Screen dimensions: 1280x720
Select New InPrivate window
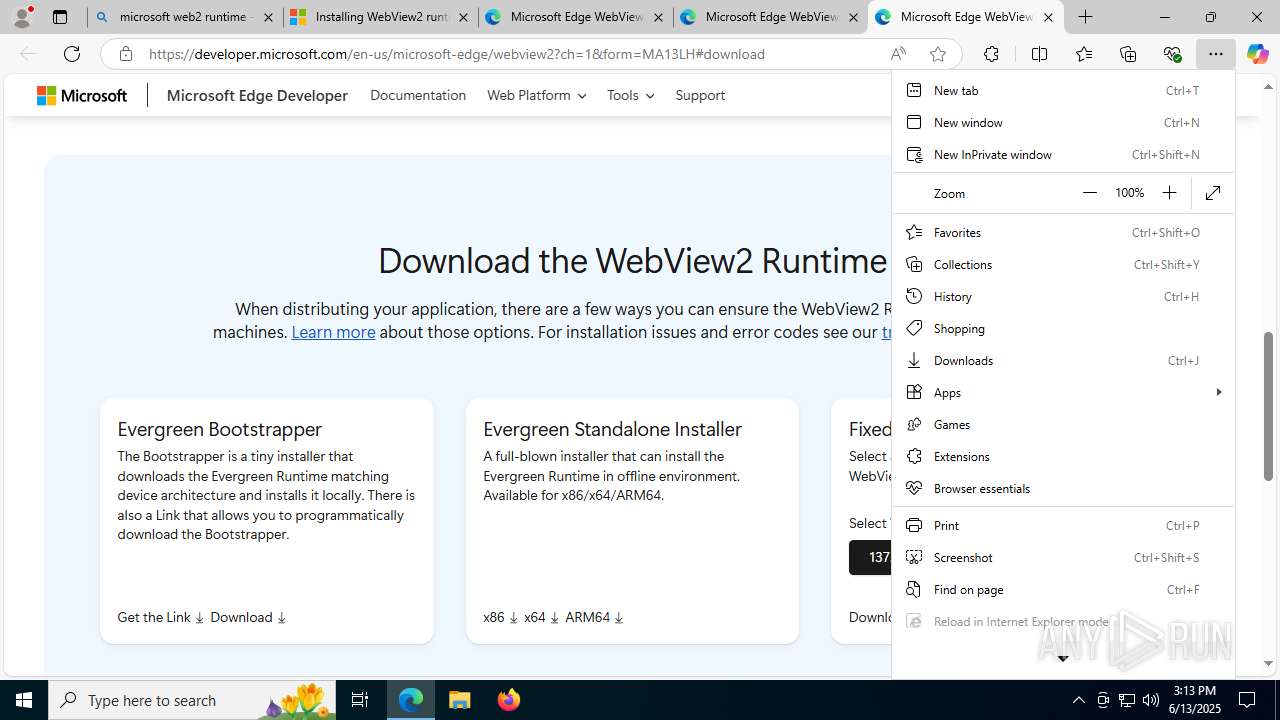[1063, 154]
